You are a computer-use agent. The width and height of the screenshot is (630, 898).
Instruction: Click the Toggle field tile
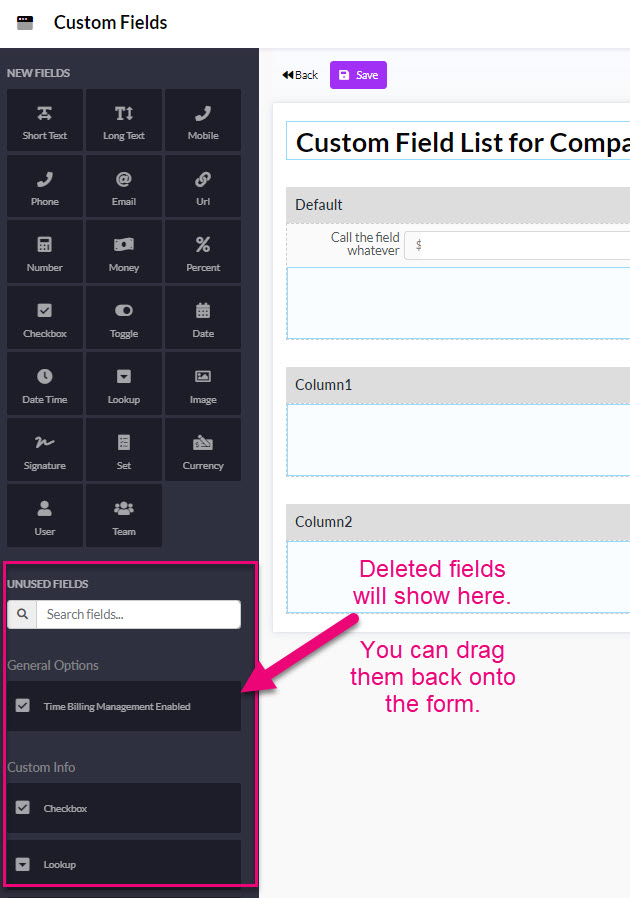point(124,318)
